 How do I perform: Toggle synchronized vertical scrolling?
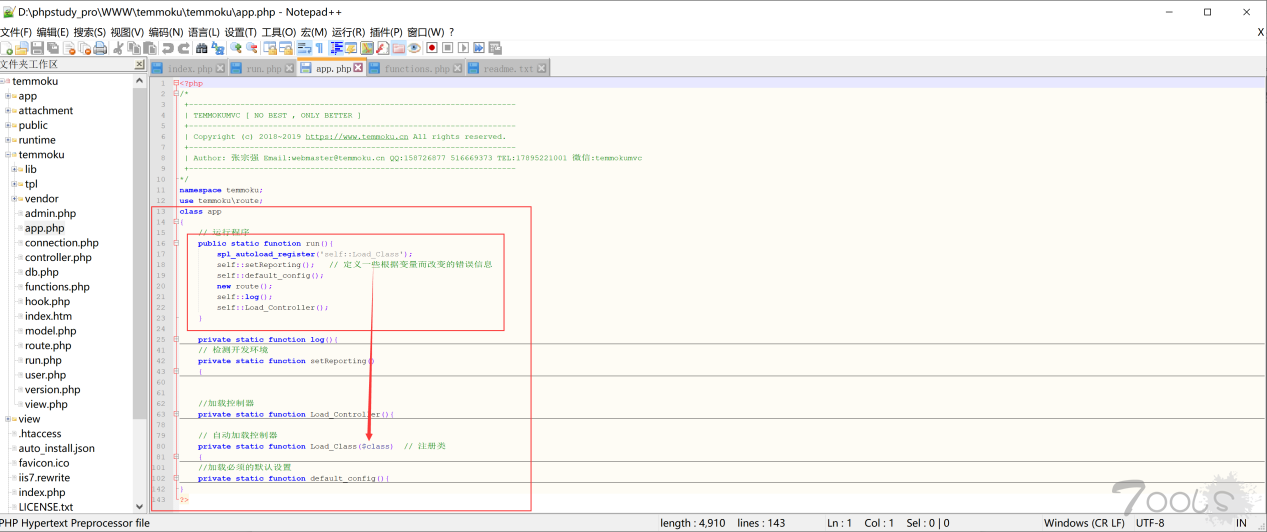click(x=270, y=48)
